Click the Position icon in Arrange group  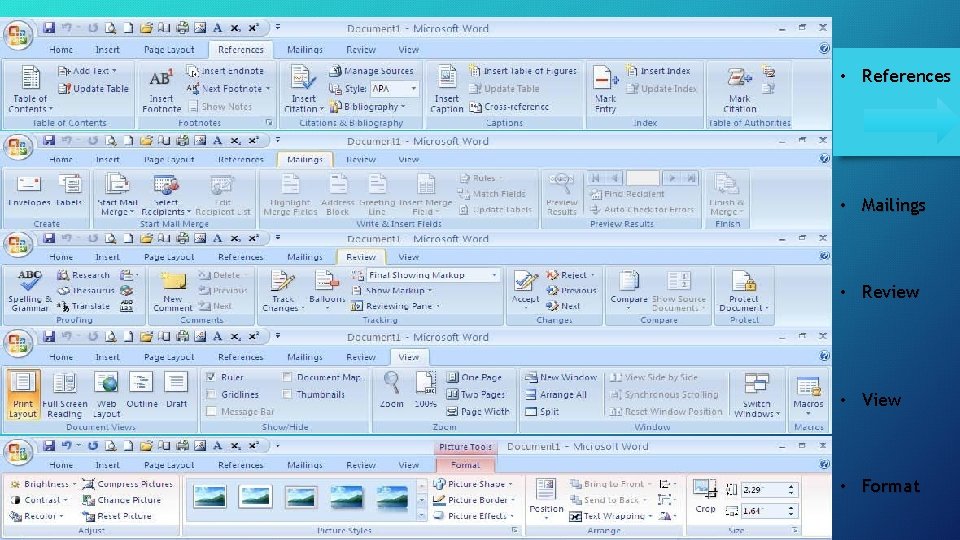(545, 490)
